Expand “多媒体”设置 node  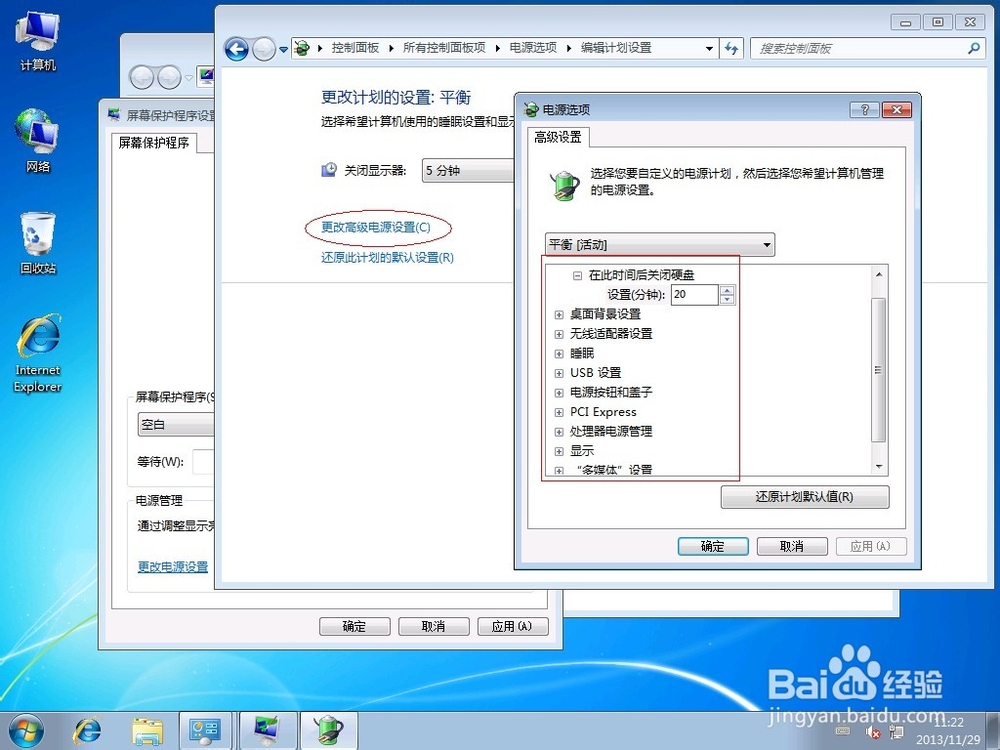[559, 471]
